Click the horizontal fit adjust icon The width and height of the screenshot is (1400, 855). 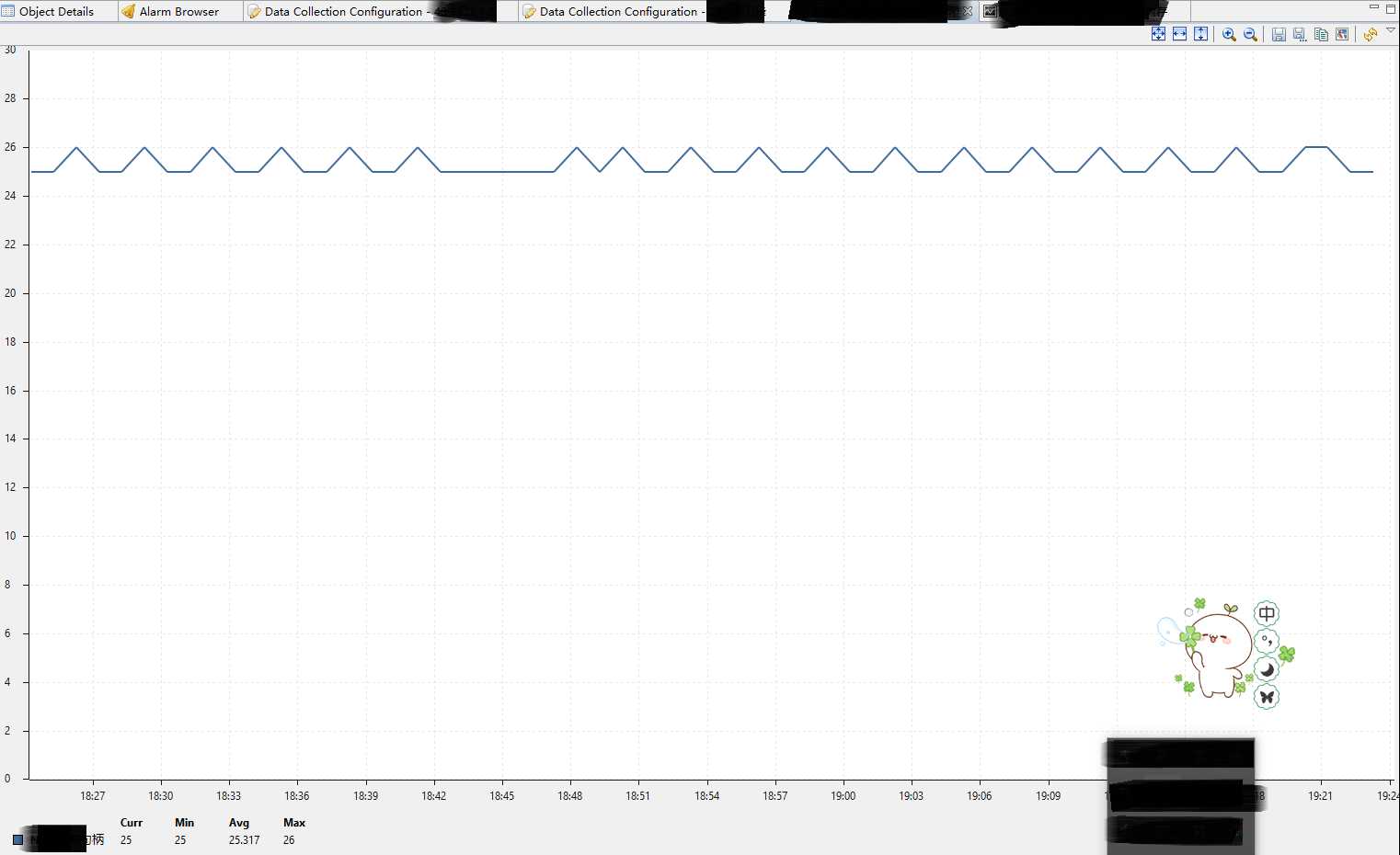[x=1179, y=34]
